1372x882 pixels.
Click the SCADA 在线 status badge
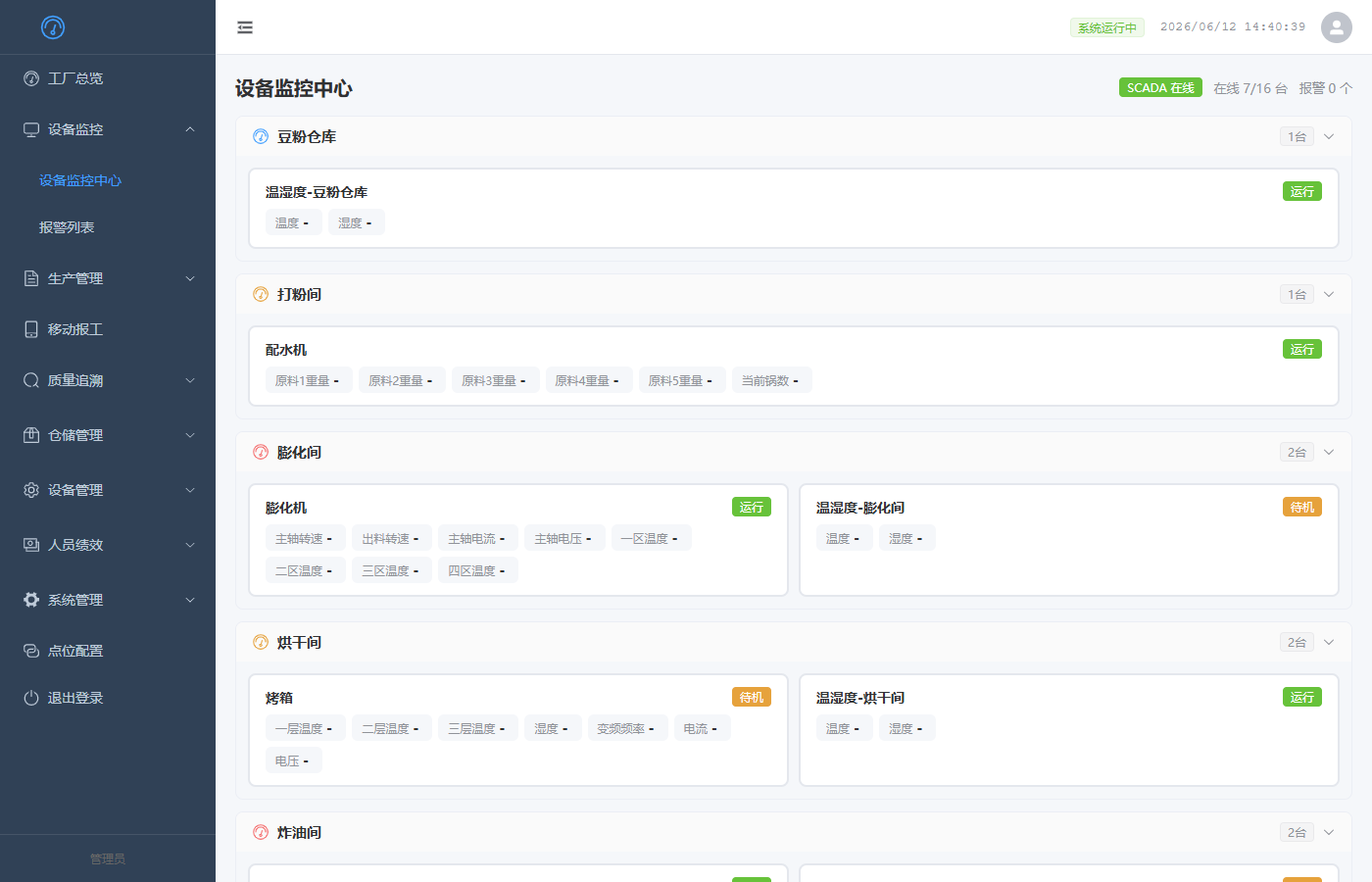pyautogui.click(x=1160, y=87)
